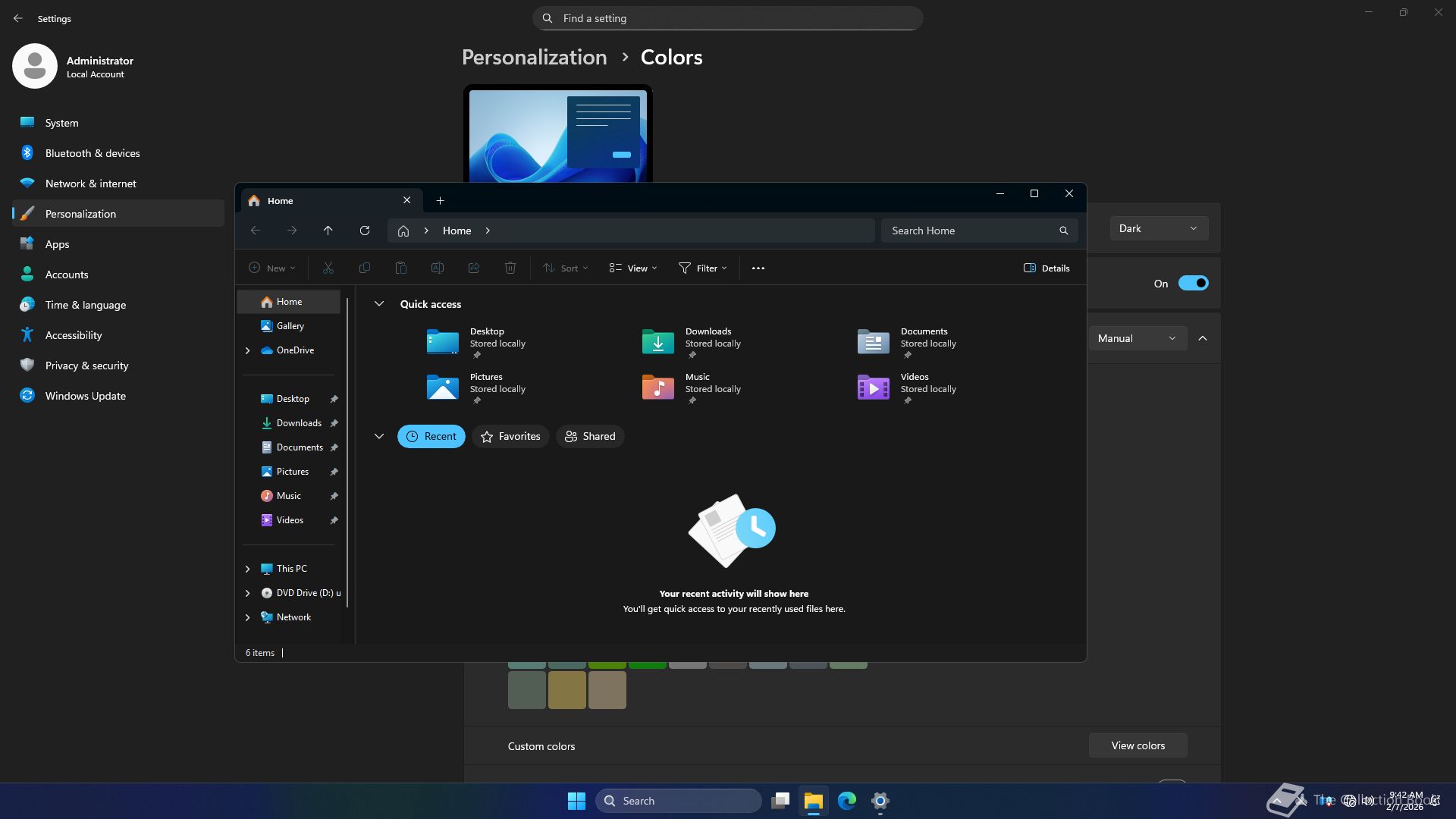Open the Details pane button
The height and width of the screenshot is (819, 1456).
1046,268
